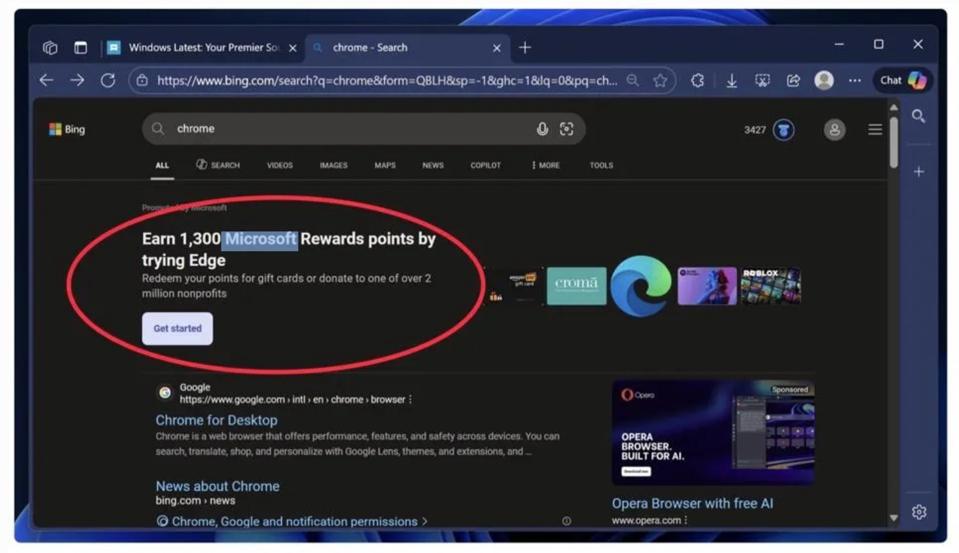Open the Settings and more ellipsis menu

coord(855,80)
